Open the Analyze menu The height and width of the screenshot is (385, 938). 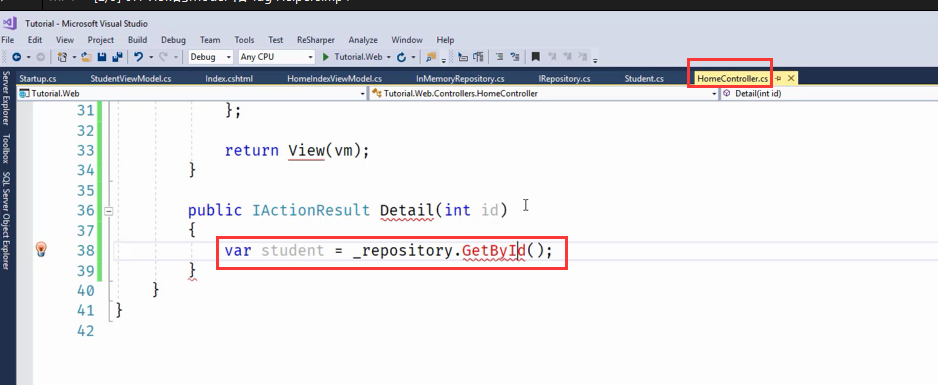(x=363, y=40)
